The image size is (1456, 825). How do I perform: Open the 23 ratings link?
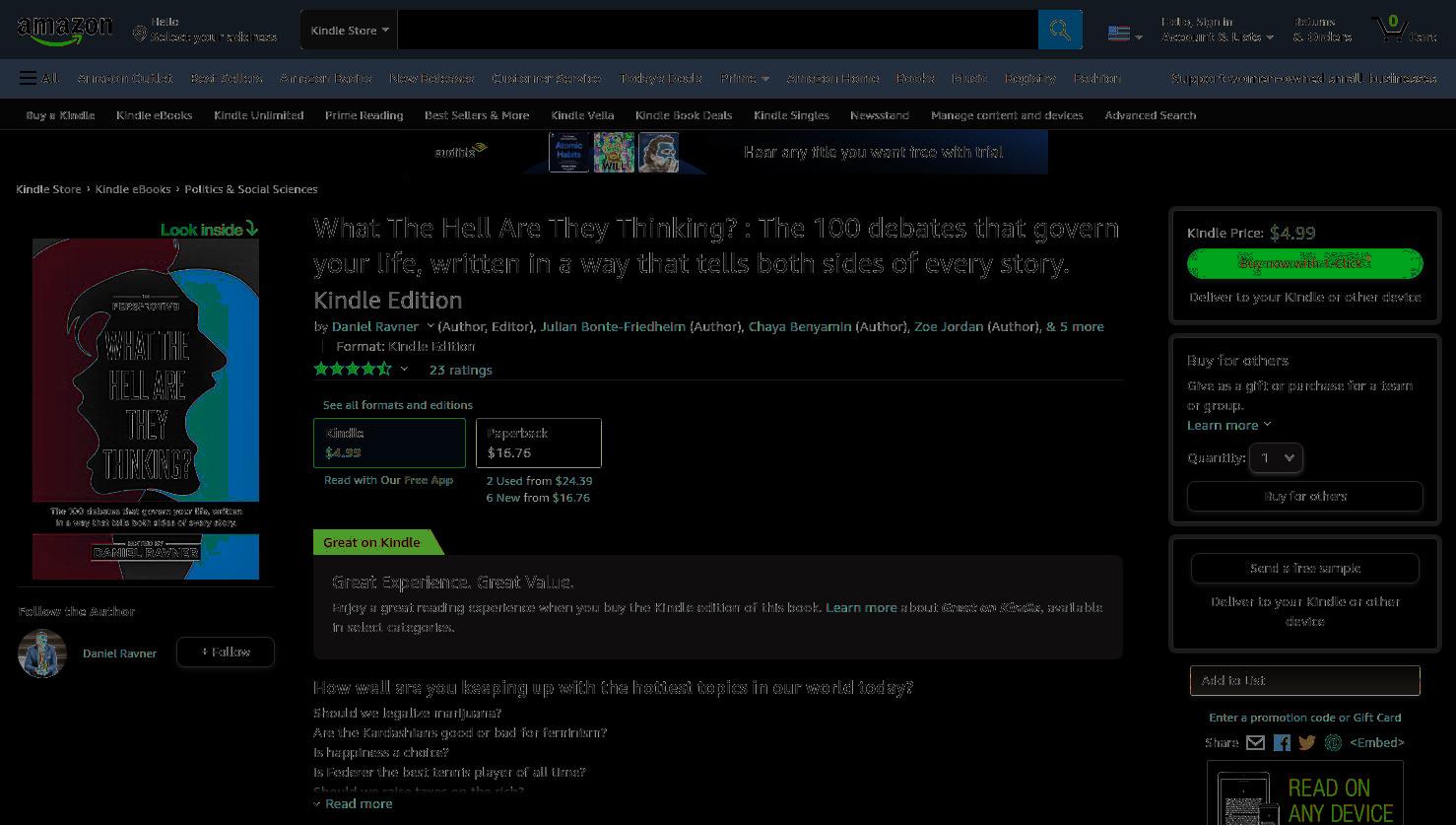pyautogui.click(x=460, y=370)
